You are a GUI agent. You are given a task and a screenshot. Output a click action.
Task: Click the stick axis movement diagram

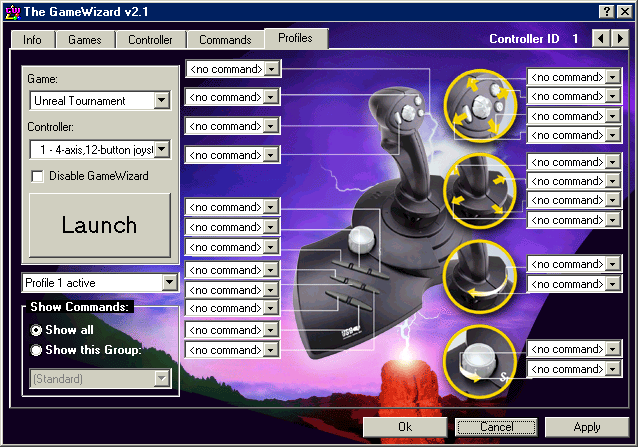click(x=480, y=190)
